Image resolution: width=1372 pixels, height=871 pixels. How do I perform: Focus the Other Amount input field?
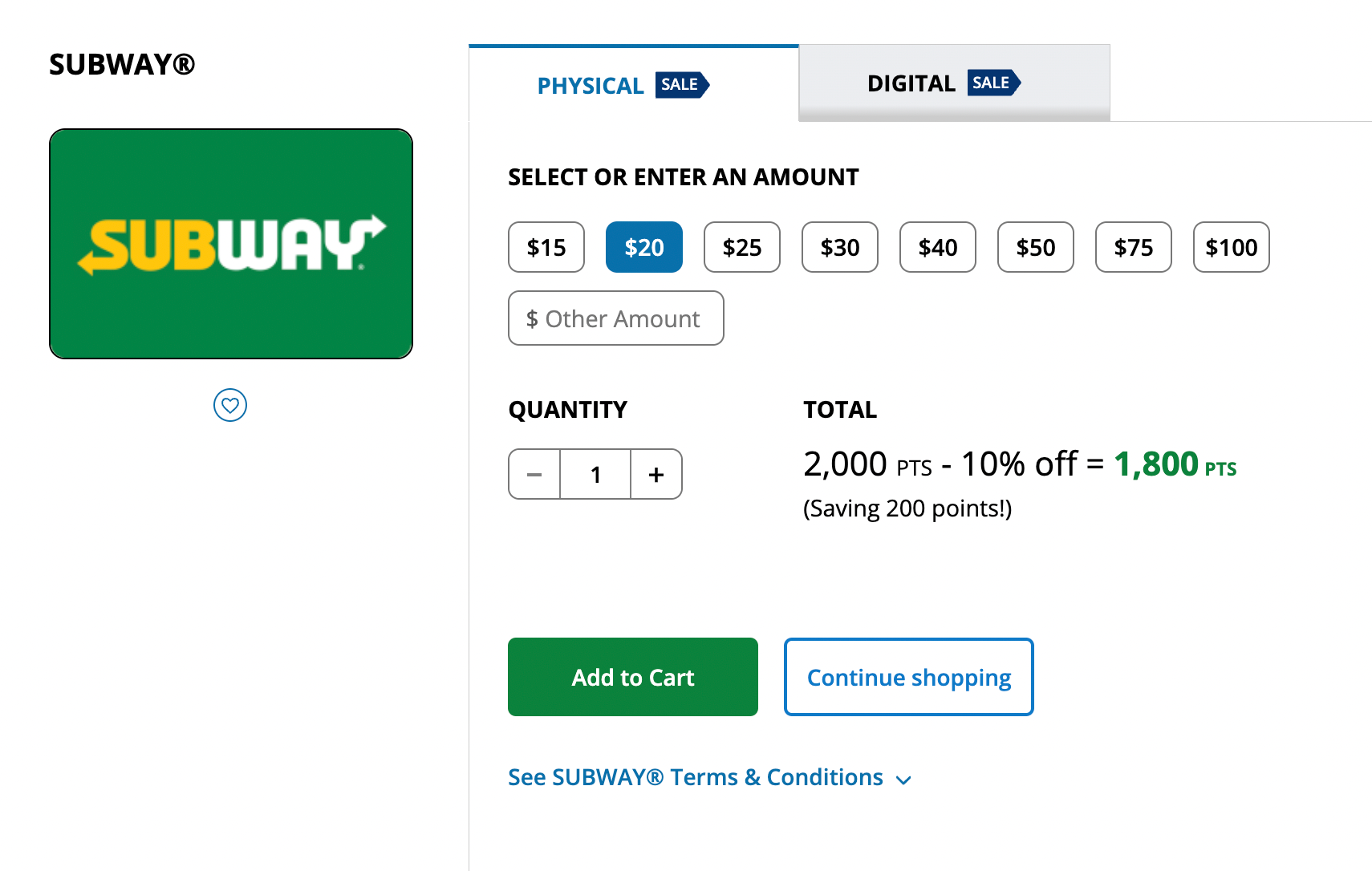(x=616, y=318)
